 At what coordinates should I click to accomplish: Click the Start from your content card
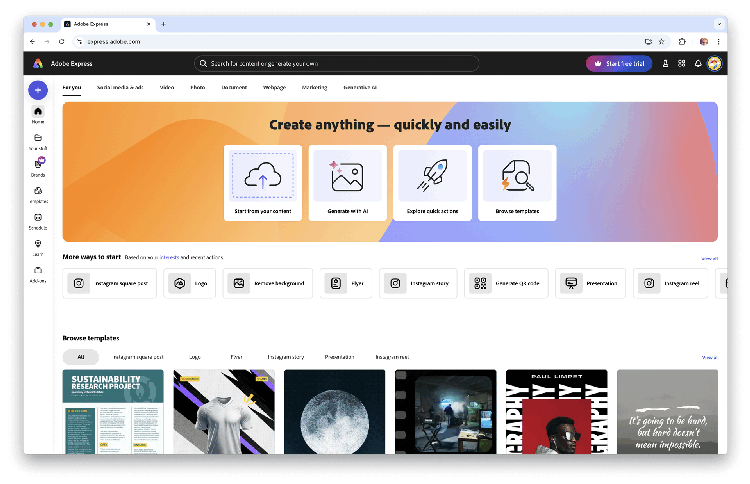tap(262, 182)
